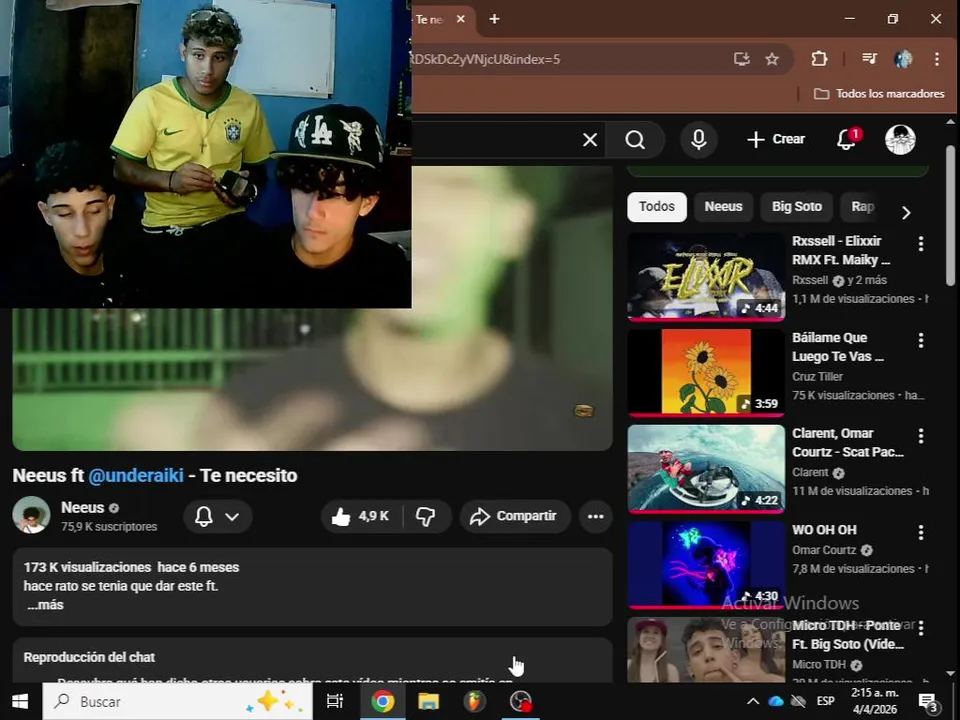960x720 pixels.
Task: Open the YouTube account avatar menu
Action: pos(900,140)
